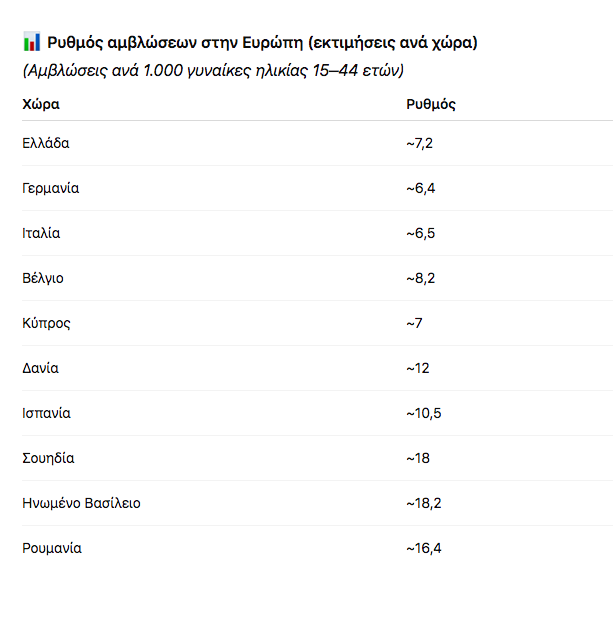Screen dimensions: 613x639
Task: Click the italic subtitle about ages 15–44
Action: (x=213, y=71)
